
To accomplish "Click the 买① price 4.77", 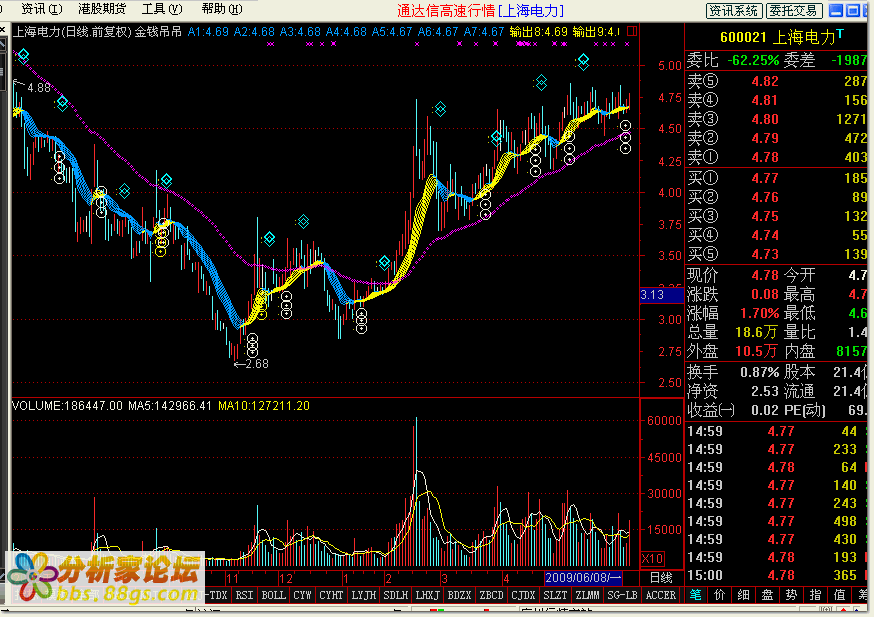I will click(765, 178).
